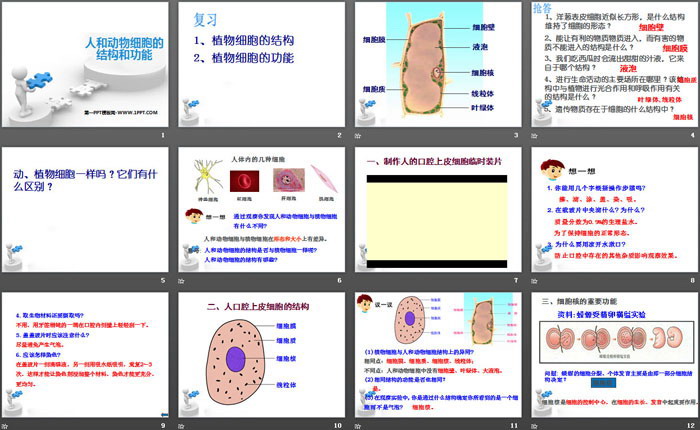Image resolution: width=700 pixels, height=430 pixels.
Task: Click slide number 9 label
Action: pos(163,426)
